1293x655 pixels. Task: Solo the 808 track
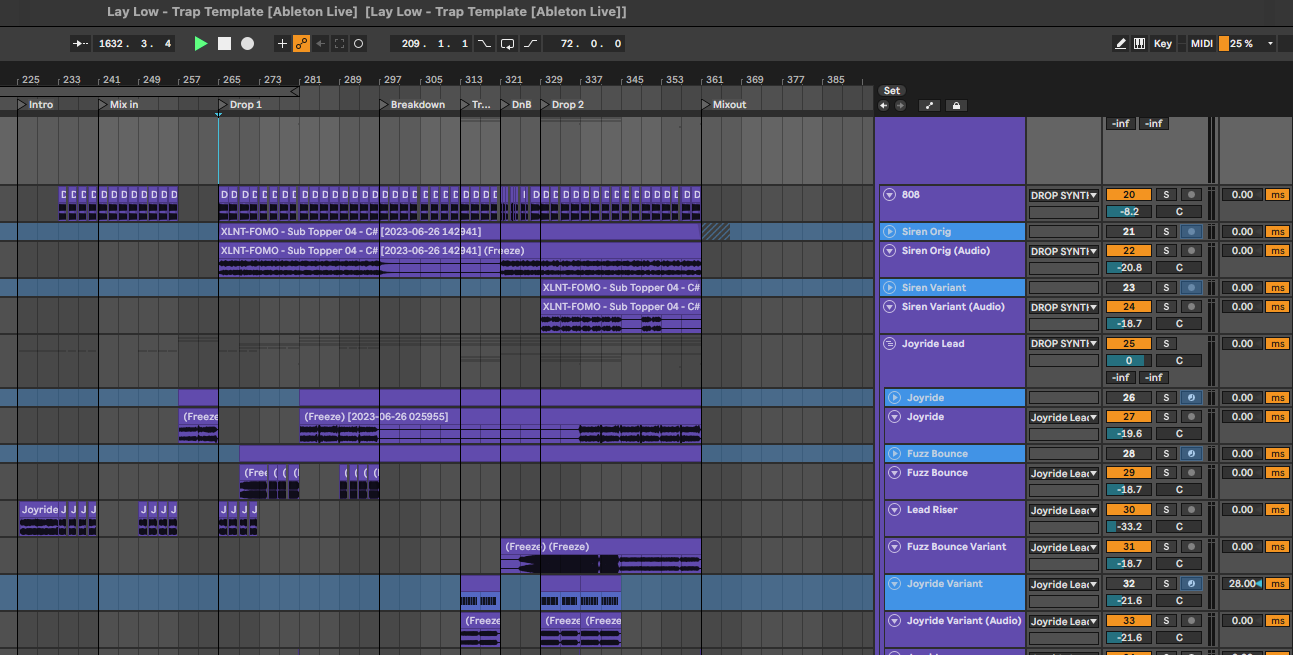point(1165,195)
